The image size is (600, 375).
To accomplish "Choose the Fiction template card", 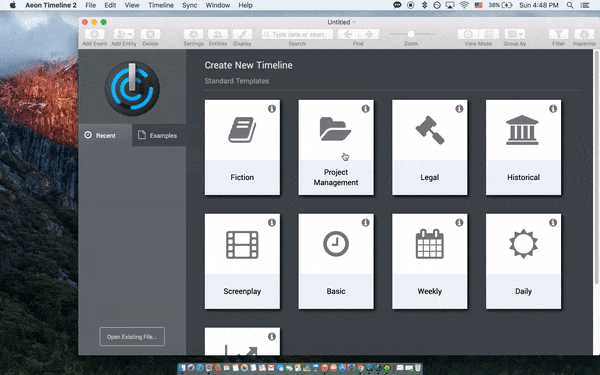I will click(242, 148).
